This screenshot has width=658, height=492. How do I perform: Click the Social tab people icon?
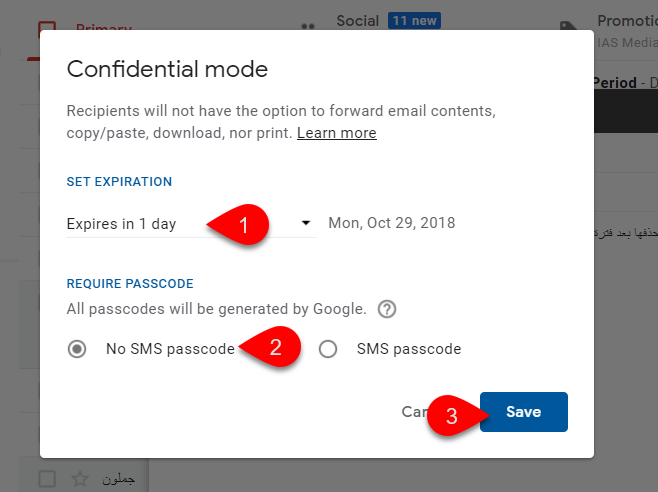tap(308, 26)
